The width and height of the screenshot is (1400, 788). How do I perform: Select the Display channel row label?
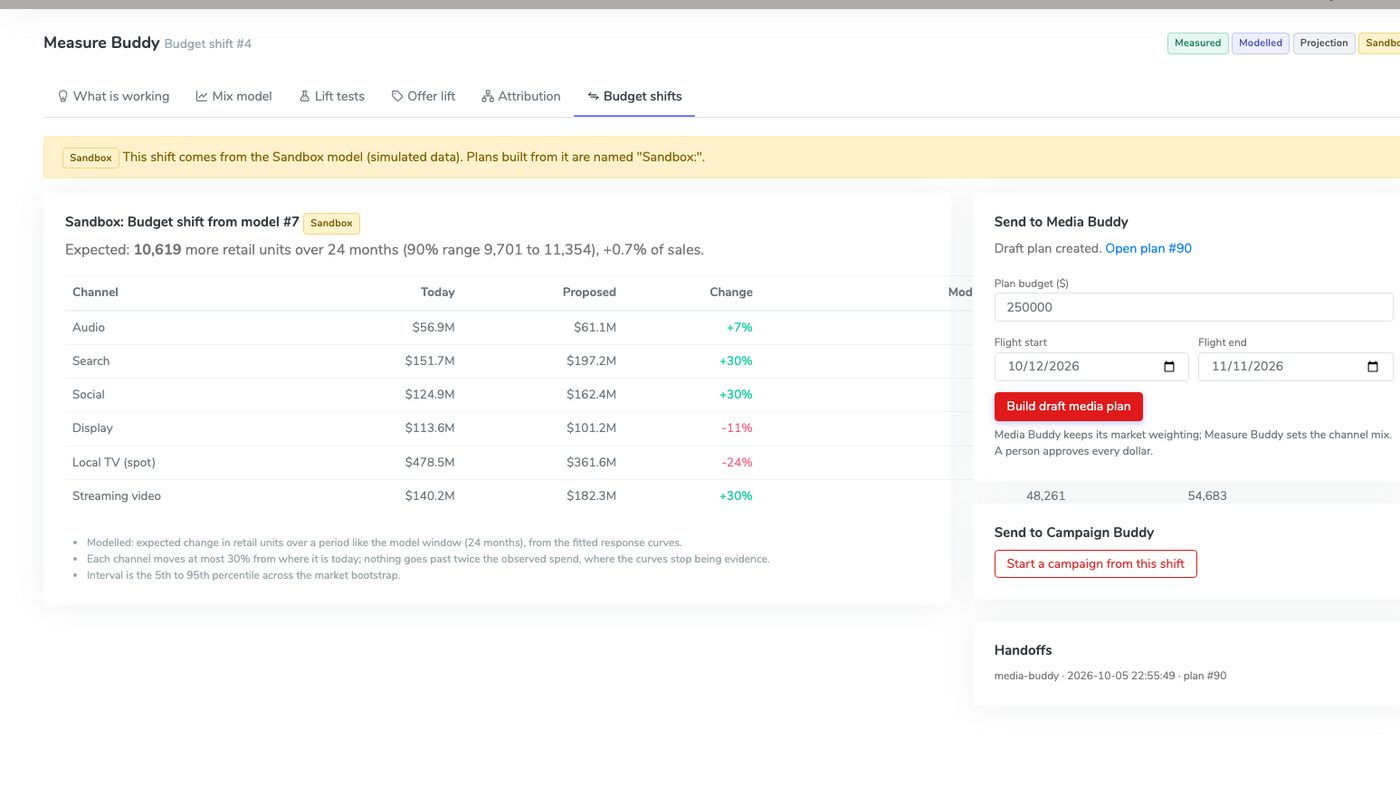pos(92,428)
